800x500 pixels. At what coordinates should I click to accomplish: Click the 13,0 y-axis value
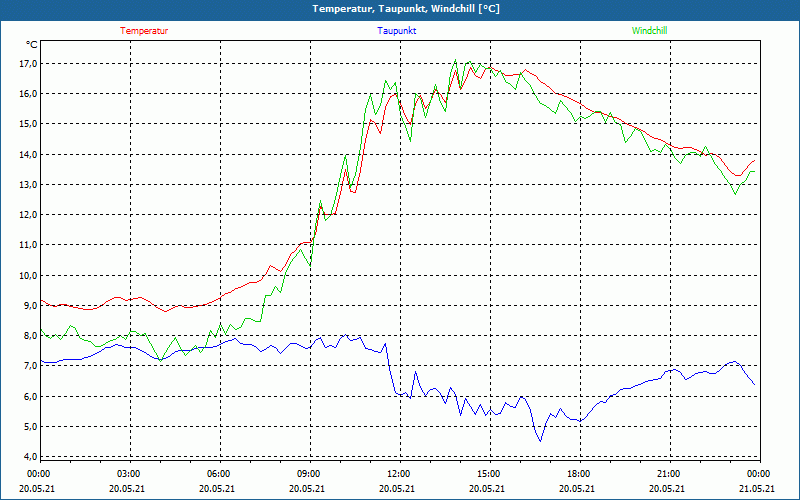click(28, 185)
